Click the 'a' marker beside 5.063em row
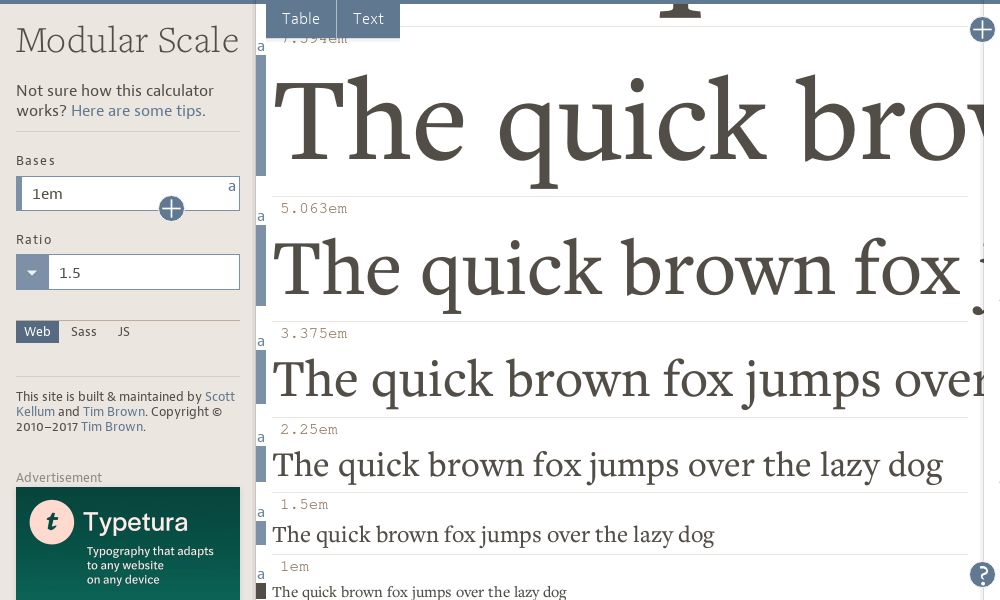The width and height of the screenshot is (1000, 600). pyautogui.click(x=261, y=216)
